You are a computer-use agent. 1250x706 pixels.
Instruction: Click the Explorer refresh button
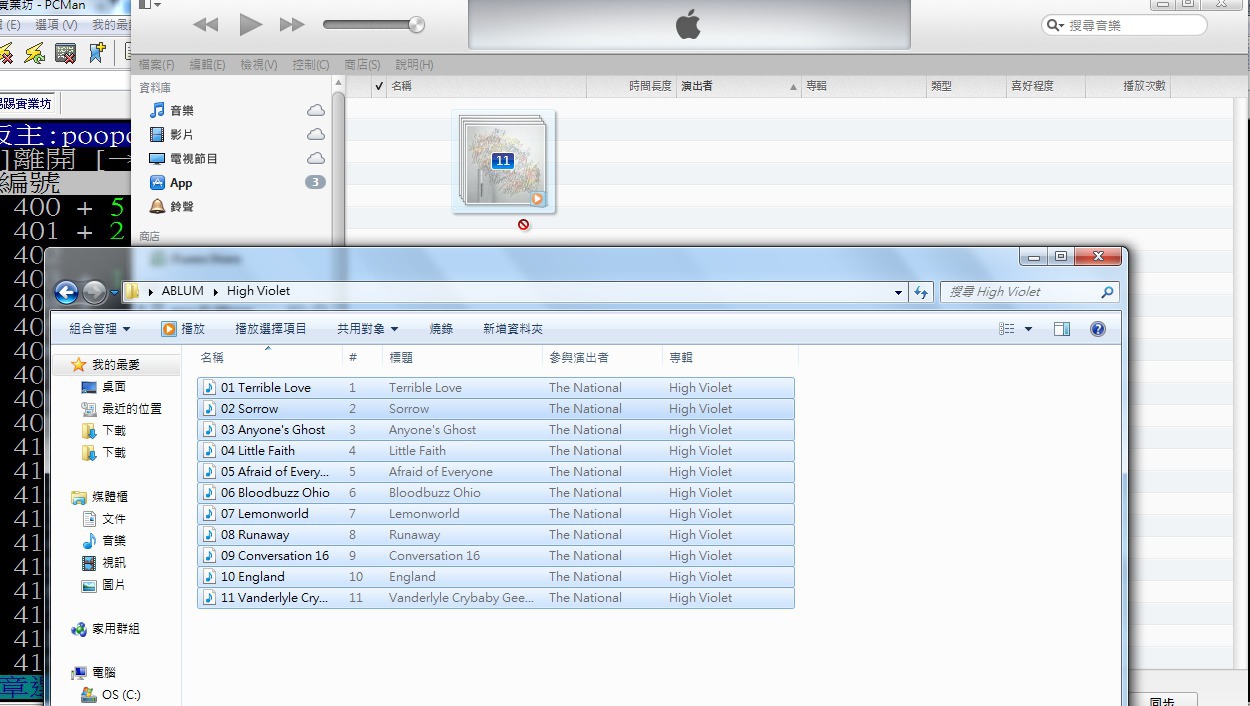(x=921, y=292)
